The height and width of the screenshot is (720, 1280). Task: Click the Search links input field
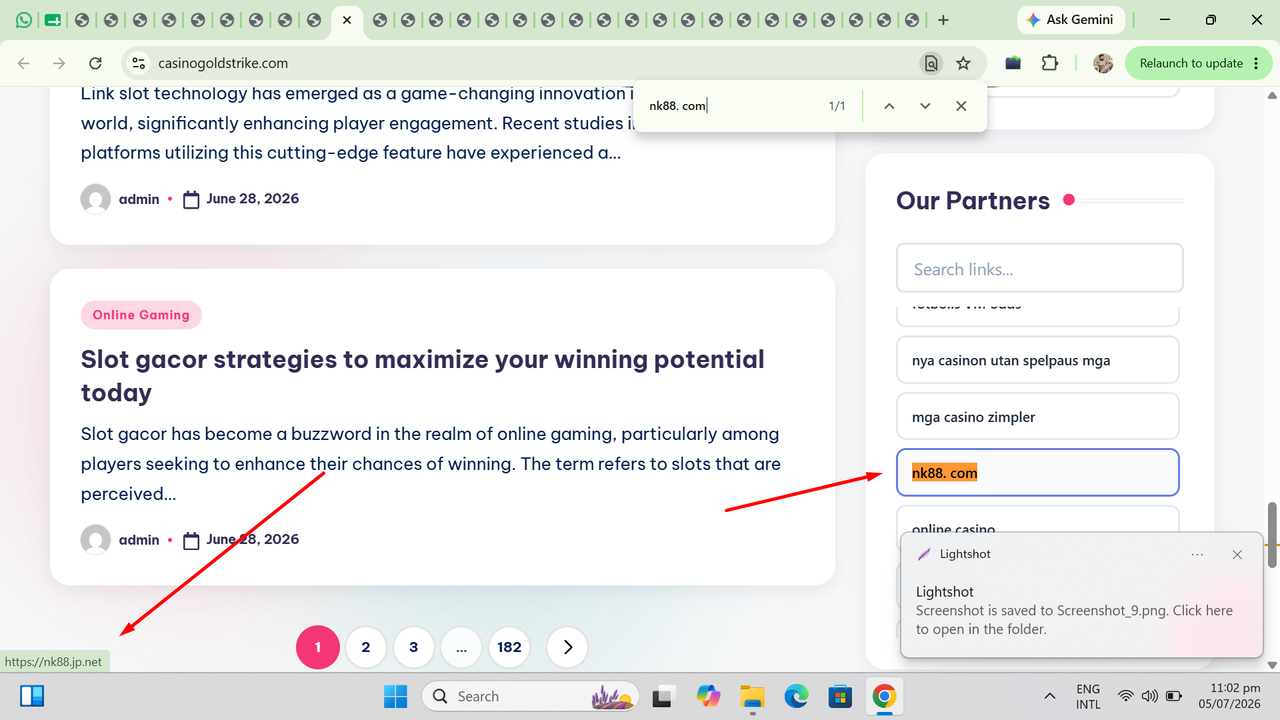tap(1040, 268)
